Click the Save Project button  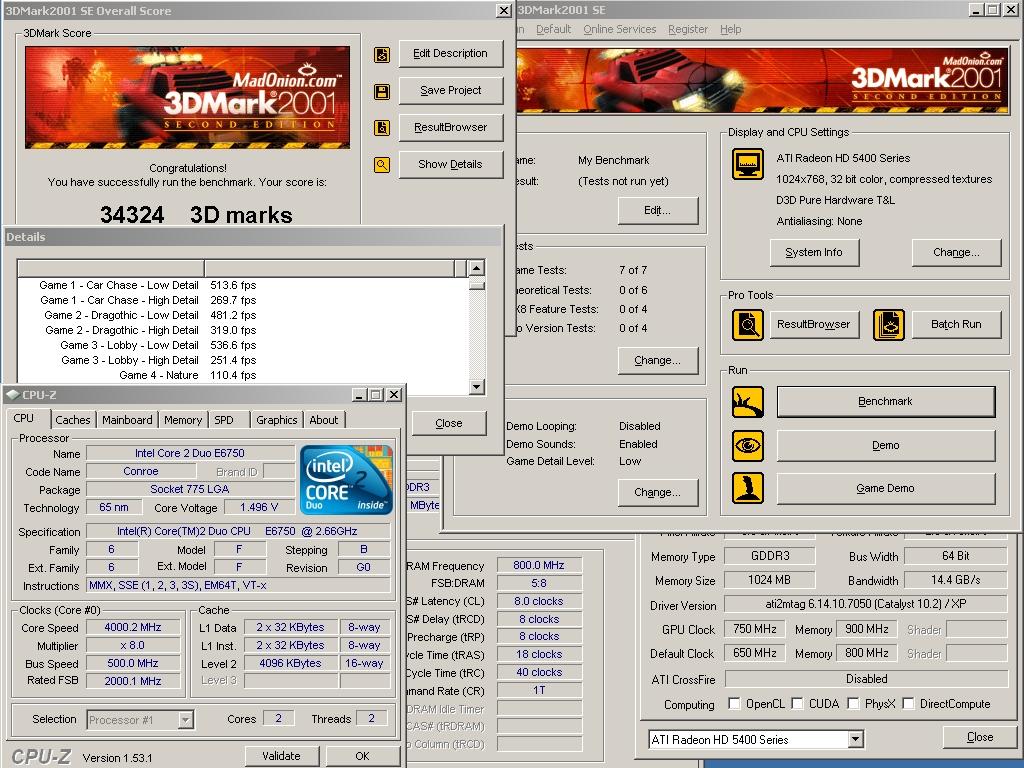point(451,90)
